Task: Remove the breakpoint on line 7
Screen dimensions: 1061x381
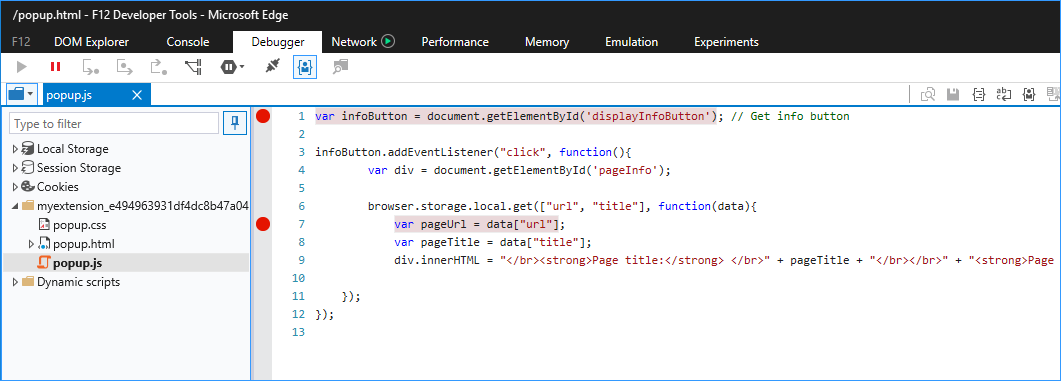Action: [263, 224]
